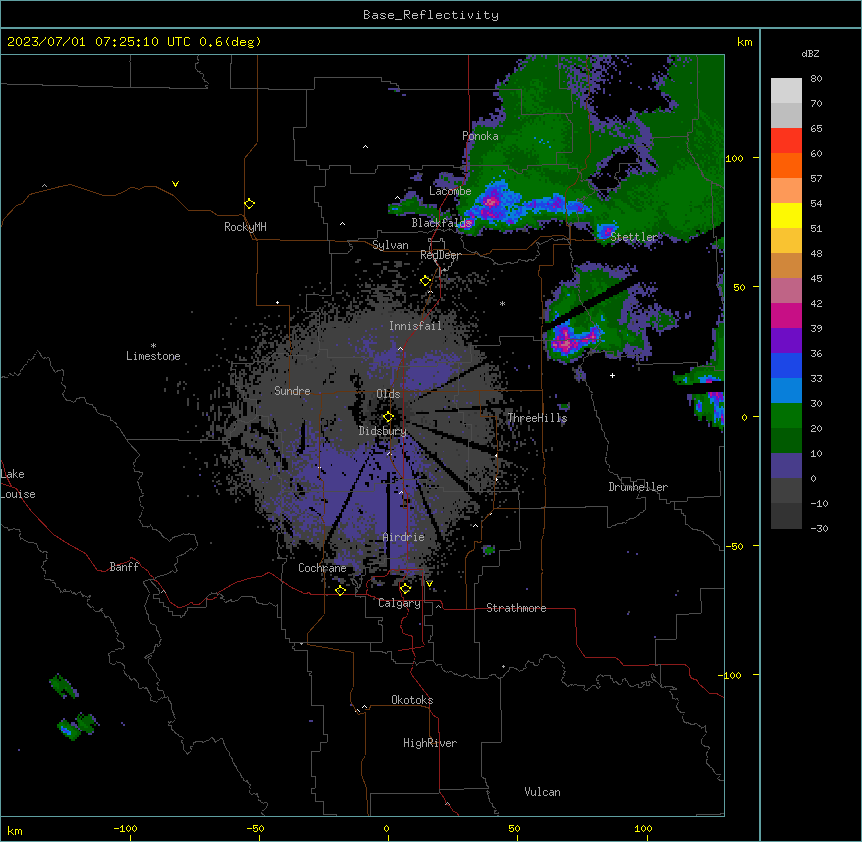Viewport: 862px width, 842px height.
Task: Click the 30 dBZ green legend swatch
Action: click(x=786, y=416)
